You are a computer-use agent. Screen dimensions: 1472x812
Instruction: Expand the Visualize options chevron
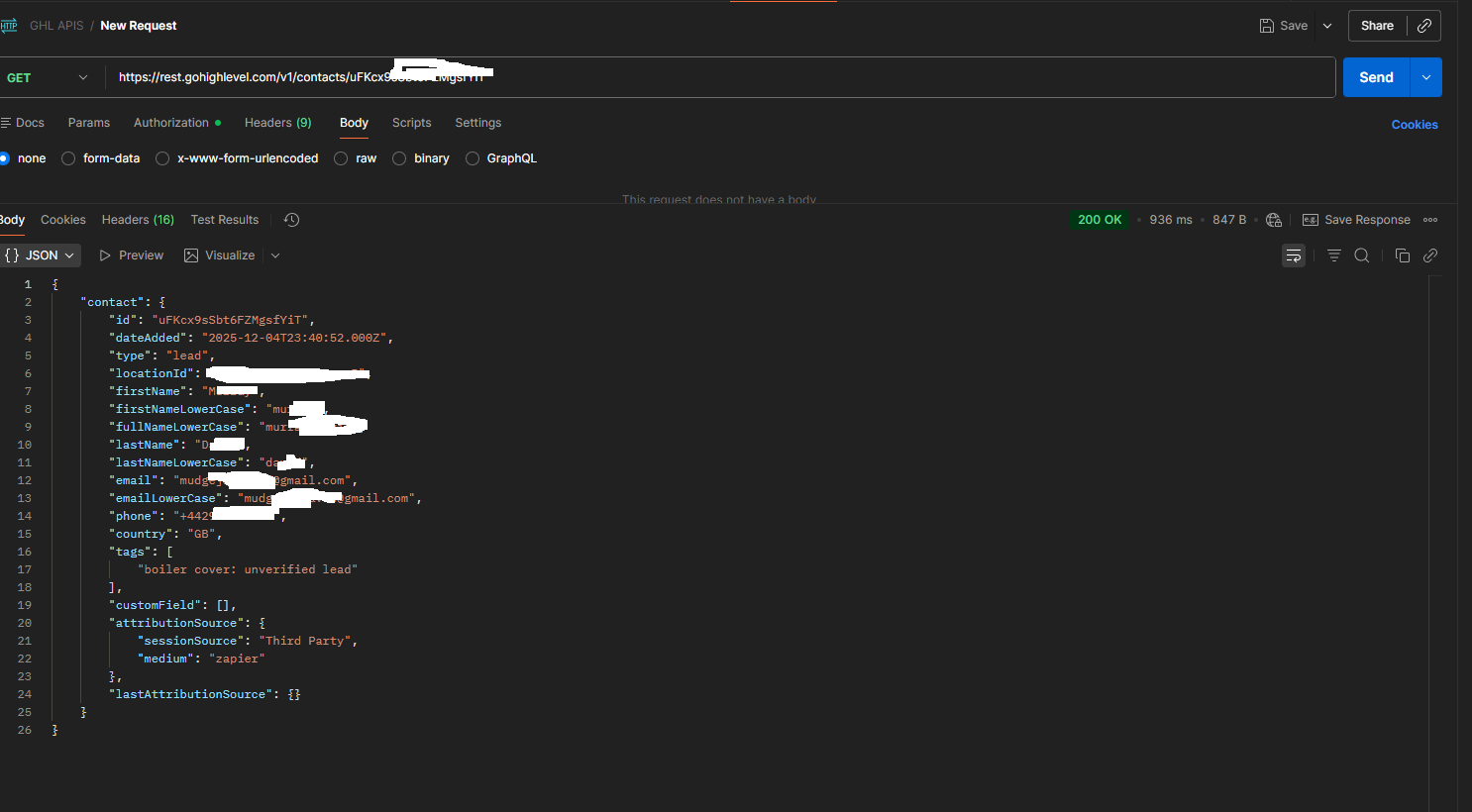point(275,255)
